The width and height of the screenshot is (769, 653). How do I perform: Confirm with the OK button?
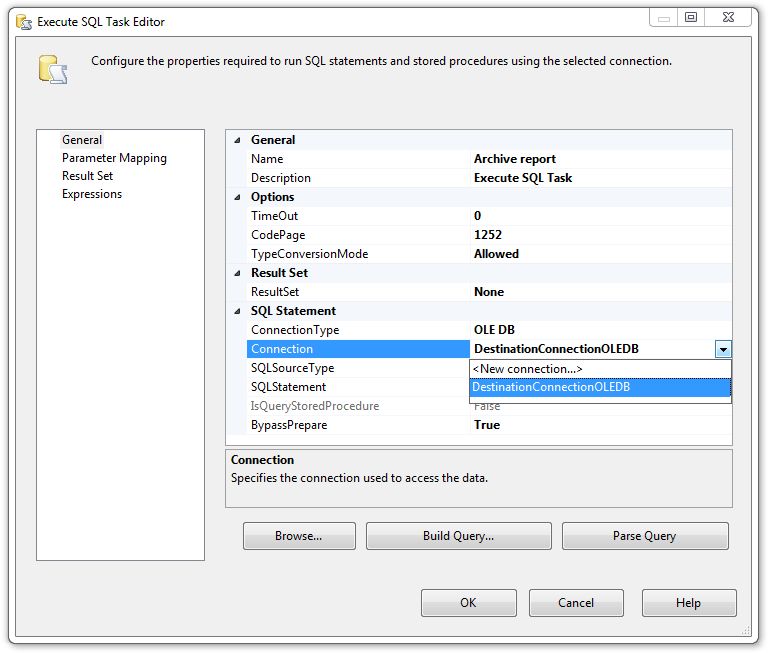point(468,603)
